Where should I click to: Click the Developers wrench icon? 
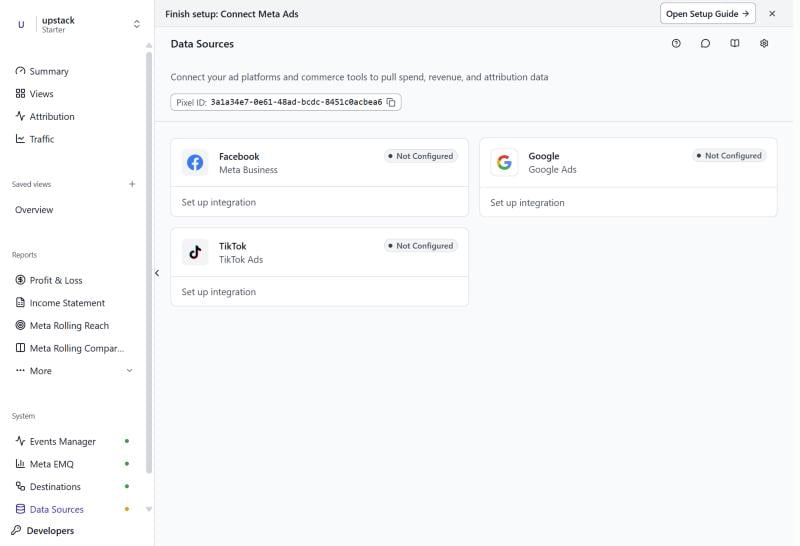tap(16, 530)
